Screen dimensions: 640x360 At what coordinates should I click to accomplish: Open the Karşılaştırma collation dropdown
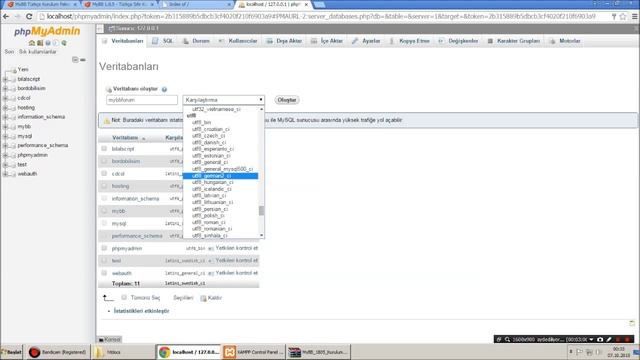click(x=224, y=100)
